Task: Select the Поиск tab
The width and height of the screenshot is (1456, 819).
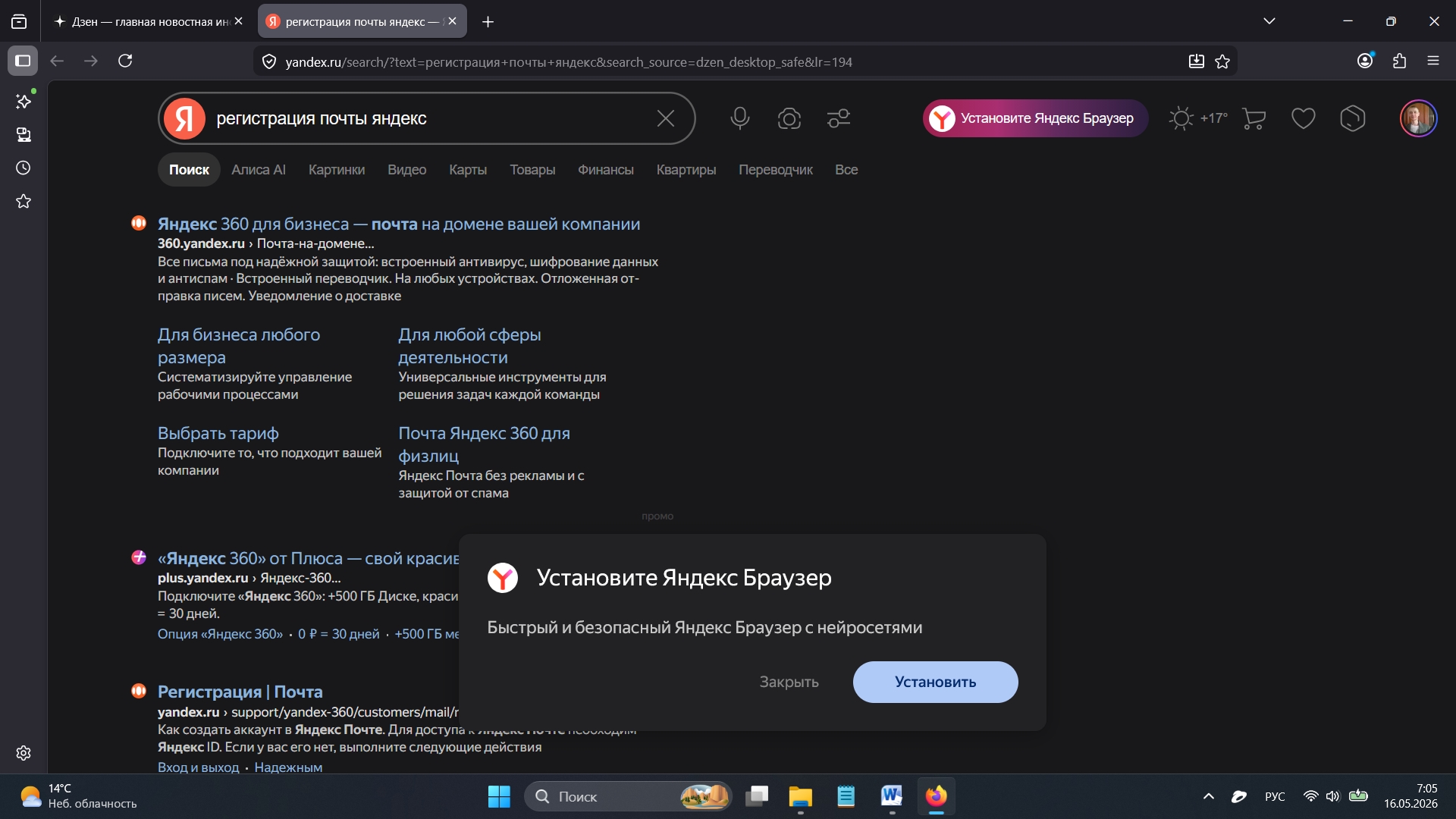Action: point(189,170)
